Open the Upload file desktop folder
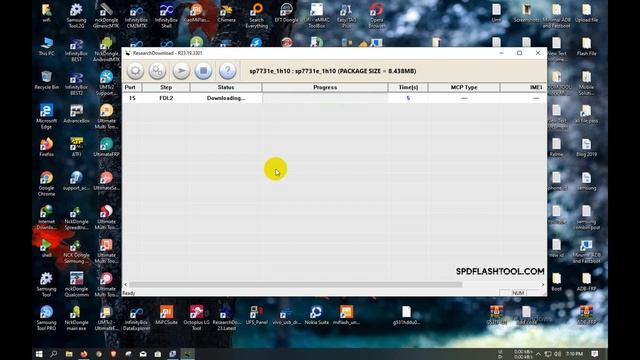 click(x=587, y=13)
